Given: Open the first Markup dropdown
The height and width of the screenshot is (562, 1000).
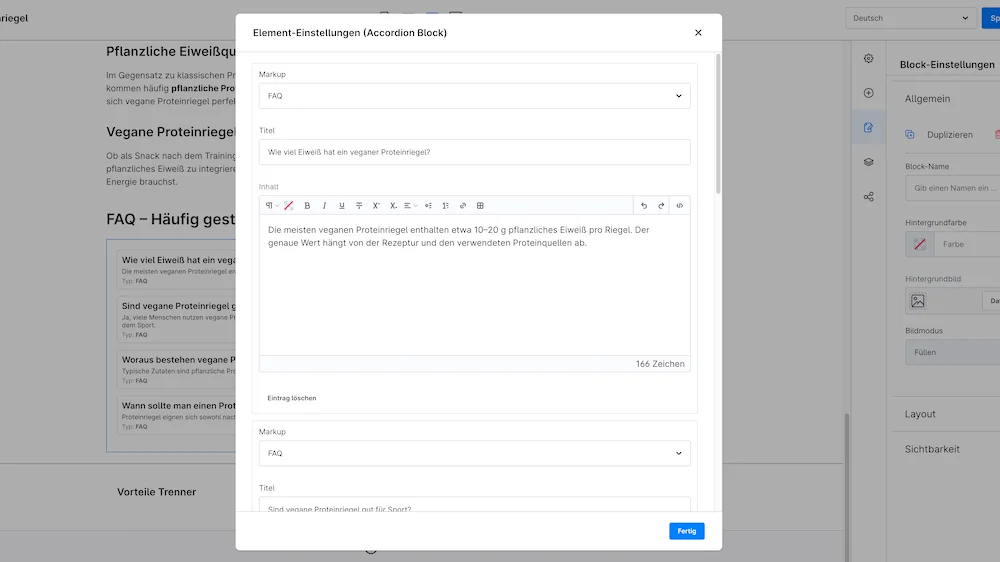Looking at the screenshot, I should [x=474, y=96].
